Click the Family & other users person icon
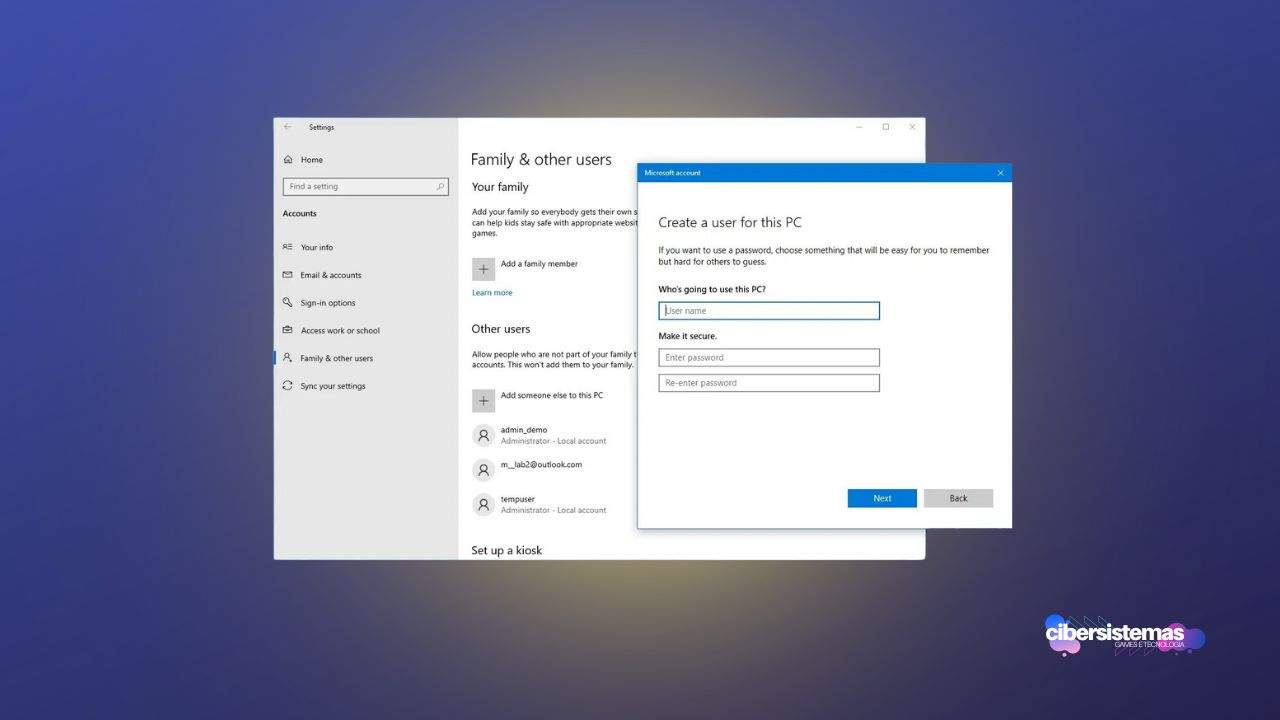Image resolution: width=1280 pixels, height=720 pixels. [x=288, y=358]
